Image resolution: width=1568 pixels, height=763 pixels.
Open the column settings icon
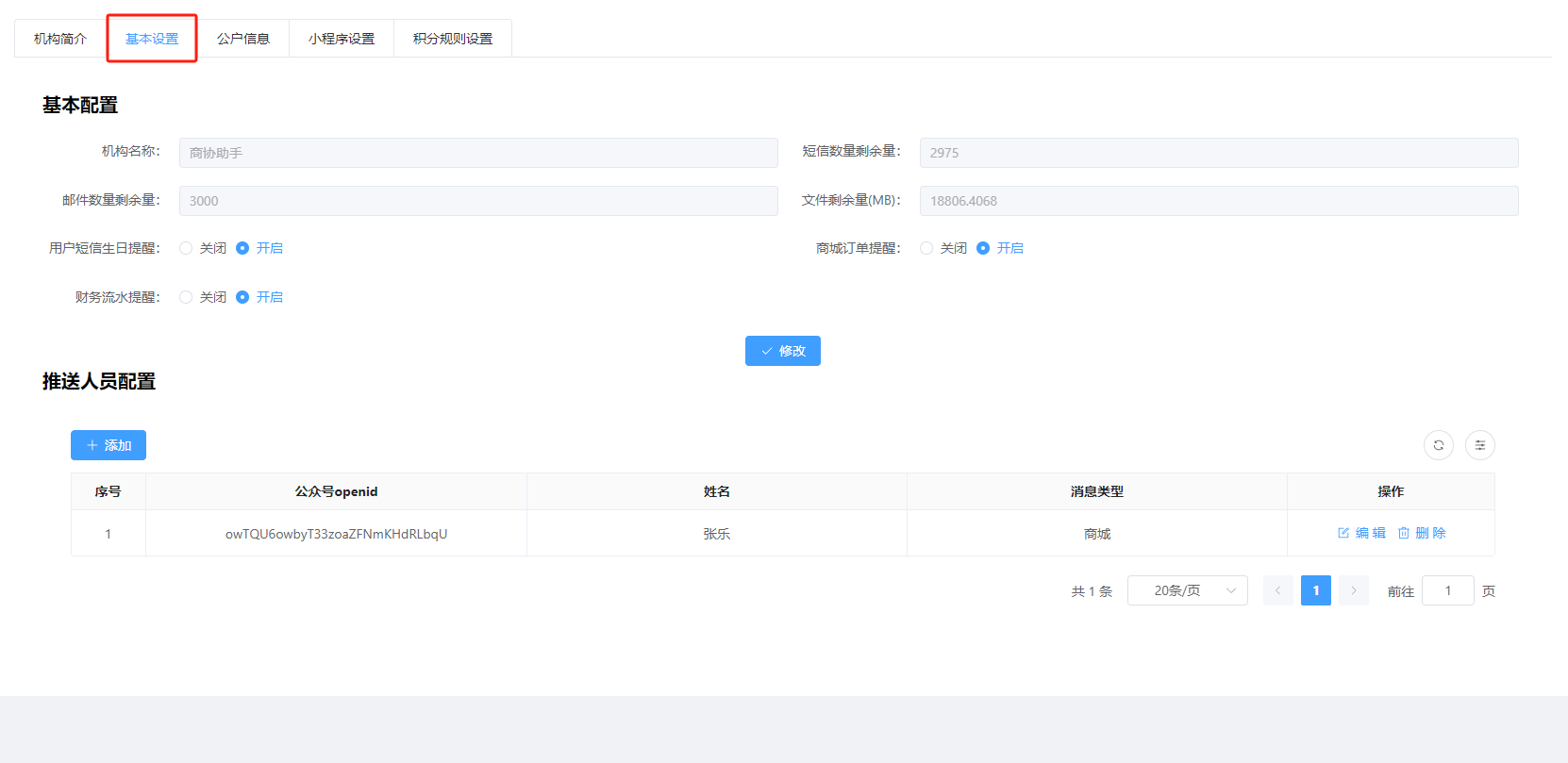point(1479,445)
